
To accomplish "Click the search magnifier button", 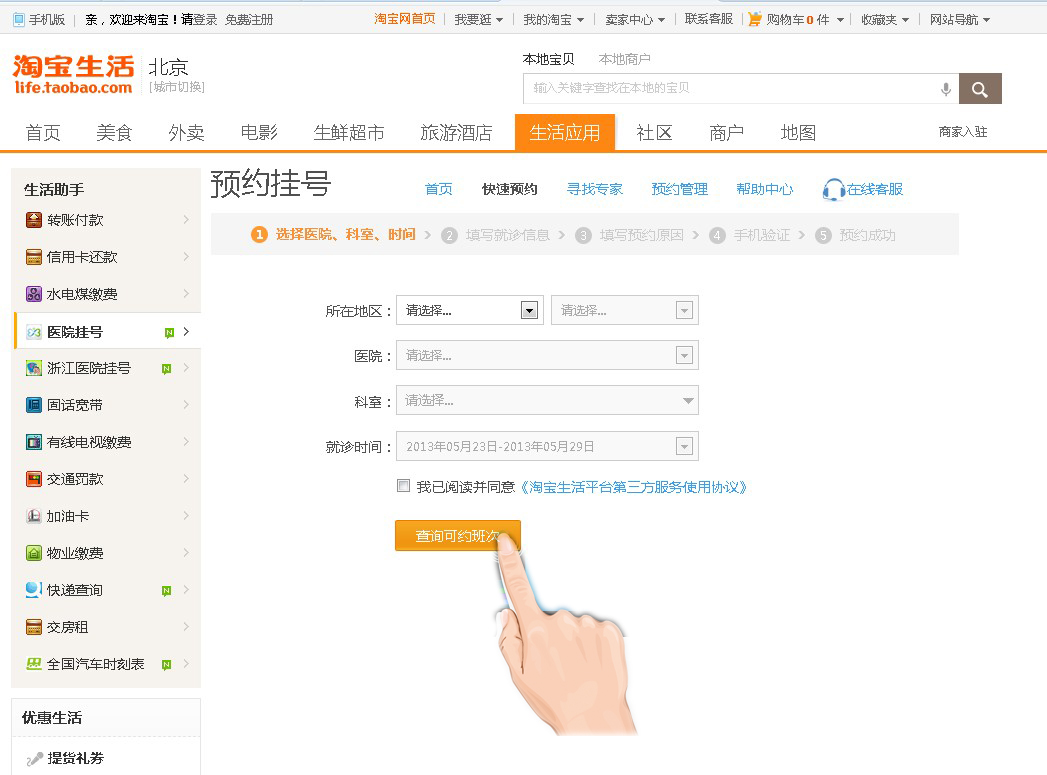I will pyautogui.click(x=979, y=89).
